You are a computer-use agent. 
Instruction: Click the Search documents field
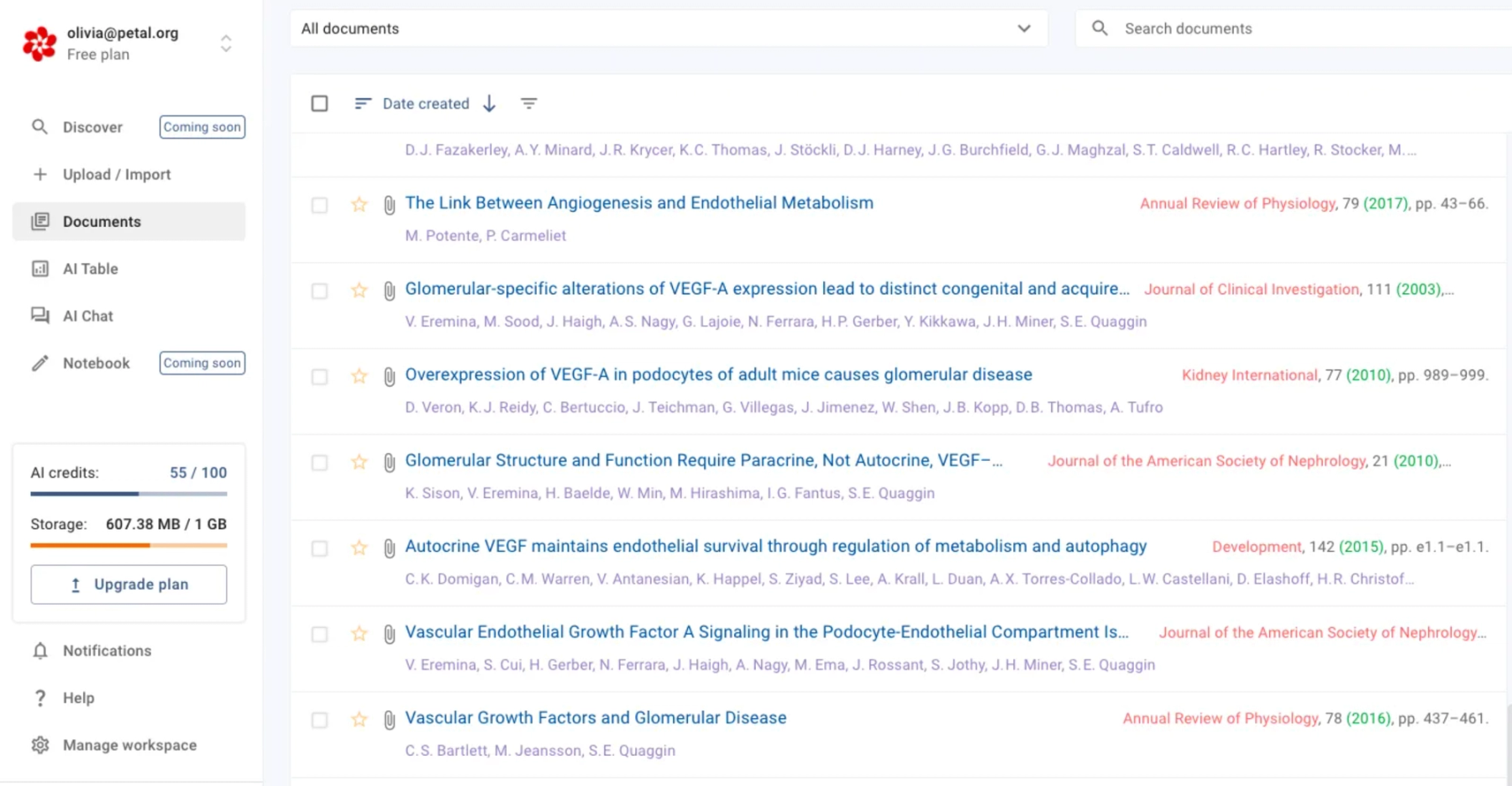pyautogui.click(x=1294, y=29)
